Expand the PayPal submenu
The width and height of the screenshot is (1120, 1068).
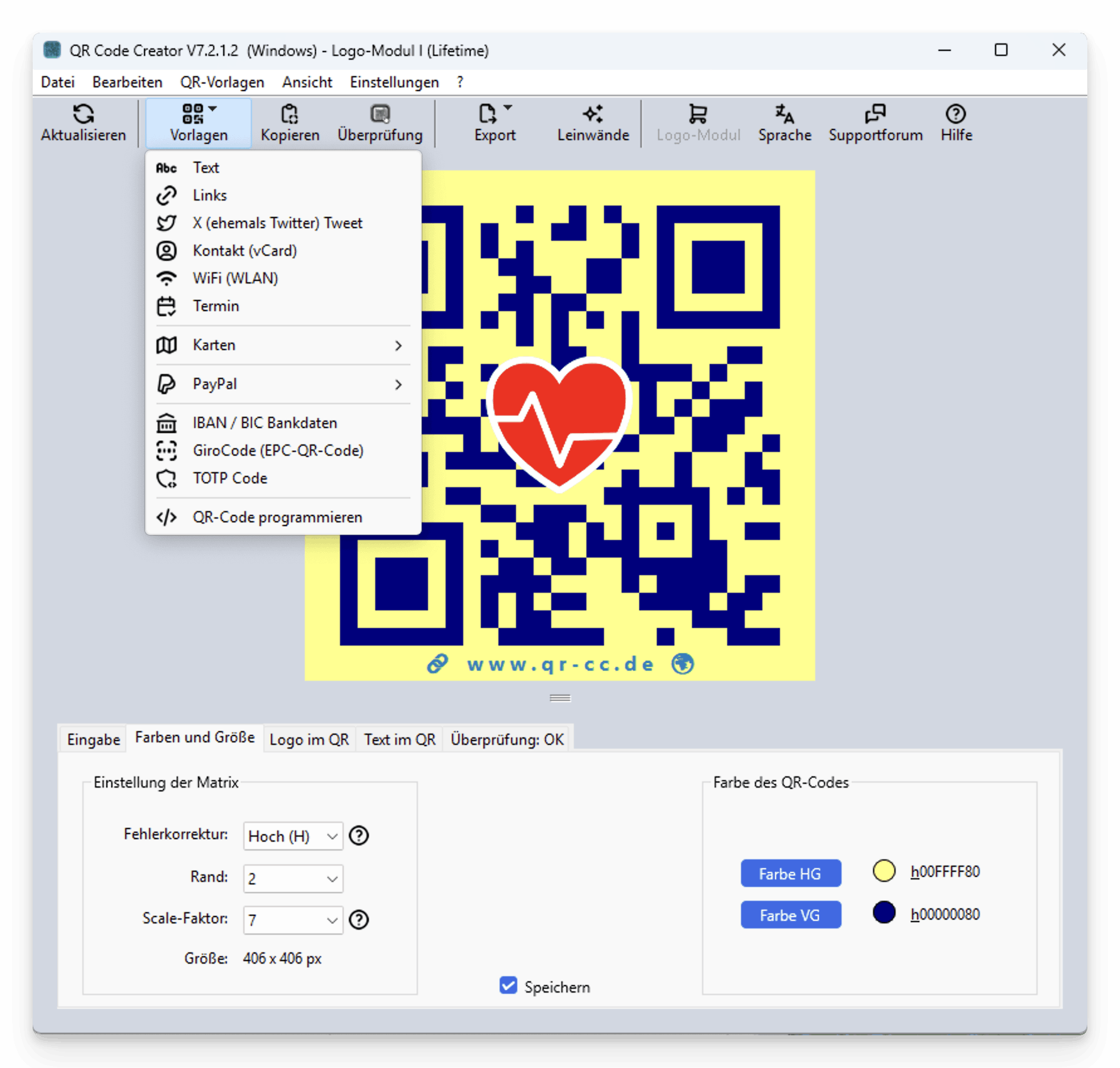(283, 384)
